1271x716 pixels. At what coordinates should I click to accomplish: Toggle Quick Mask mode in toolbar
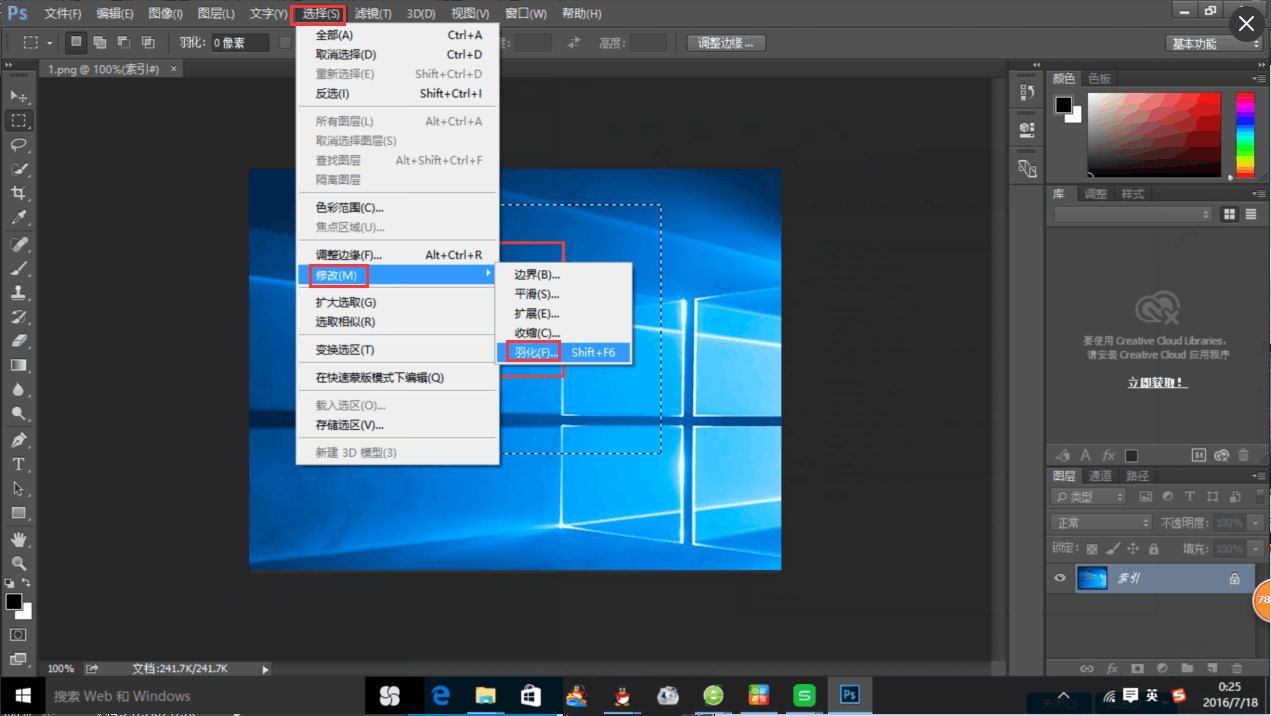click(x=18, y=635)
